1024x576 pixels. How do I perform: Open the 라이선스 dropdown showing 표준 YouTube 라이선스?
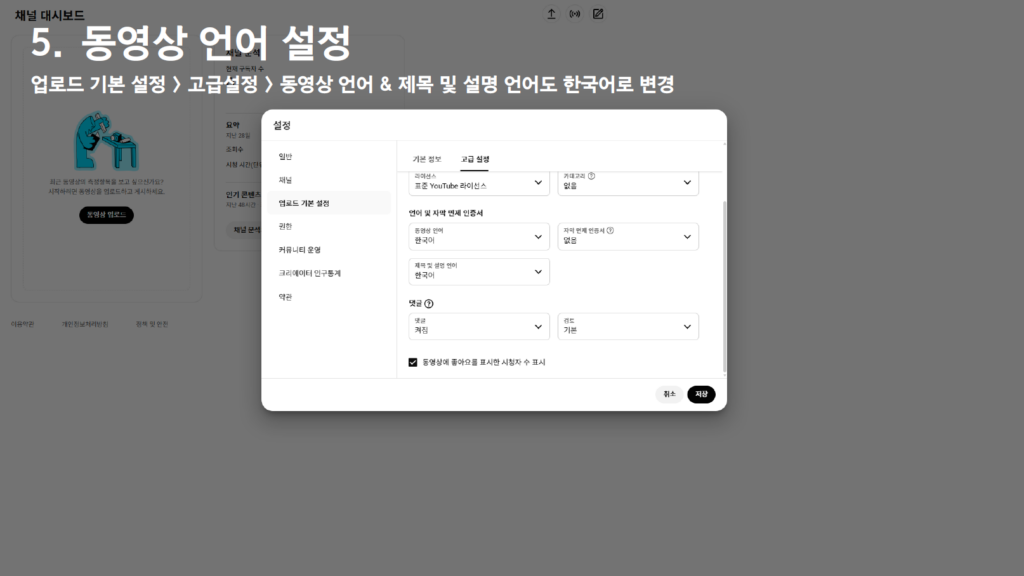tap(479, 183)
